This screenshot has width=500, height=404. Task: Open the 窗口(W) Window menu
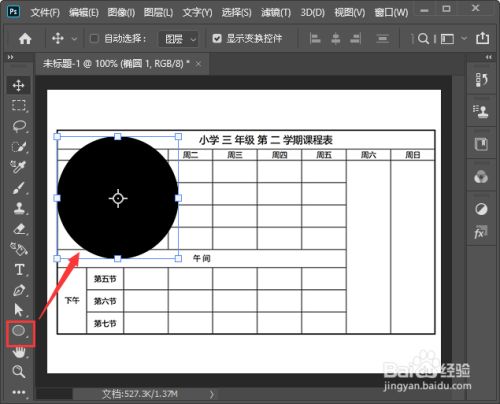point(391,13)
